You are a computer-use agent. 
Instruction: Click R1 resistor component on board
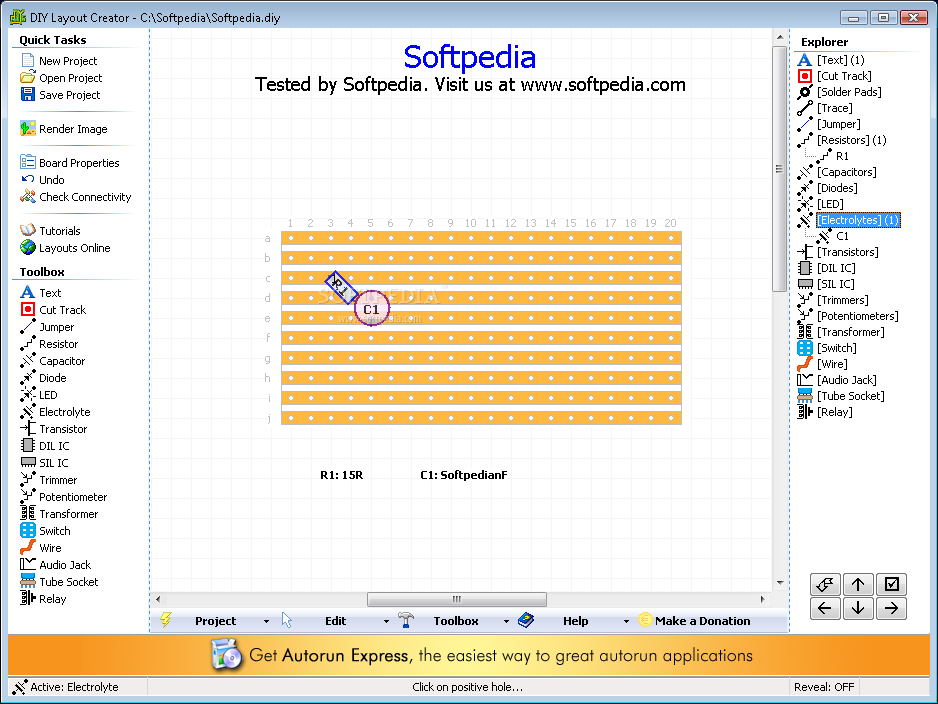click(x=340, y=287)
